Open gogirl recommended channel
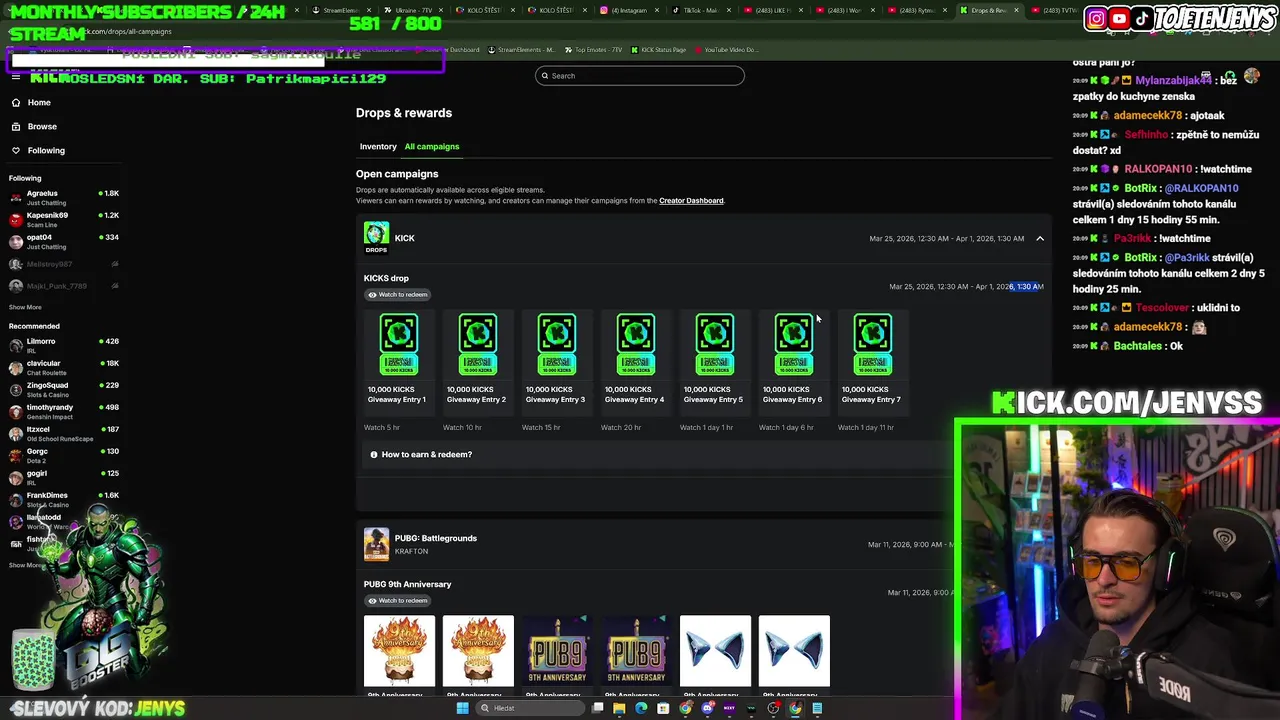Viewport: 1280px width, 720px height. click(64, 477)
